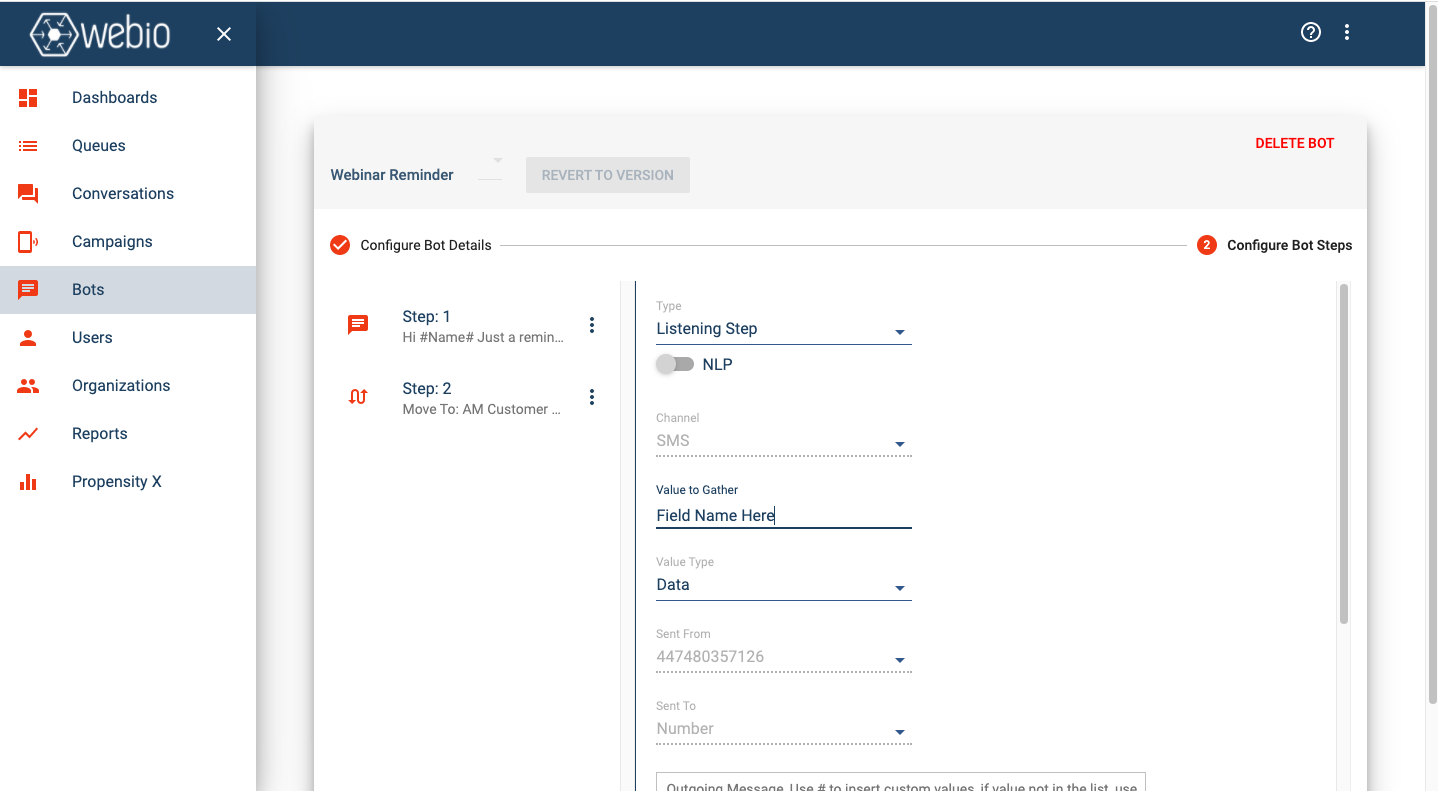Image resolution: width=1438 pixels, height=791 pixels.
Task: Open Step 2 three-dot options menu
Action: [592, 397]
